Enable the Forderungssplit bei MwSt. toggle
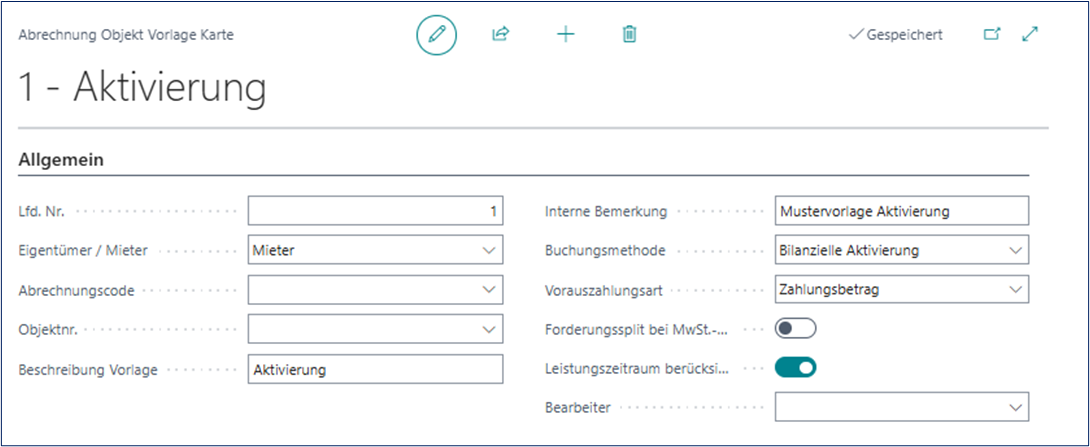 796,328
